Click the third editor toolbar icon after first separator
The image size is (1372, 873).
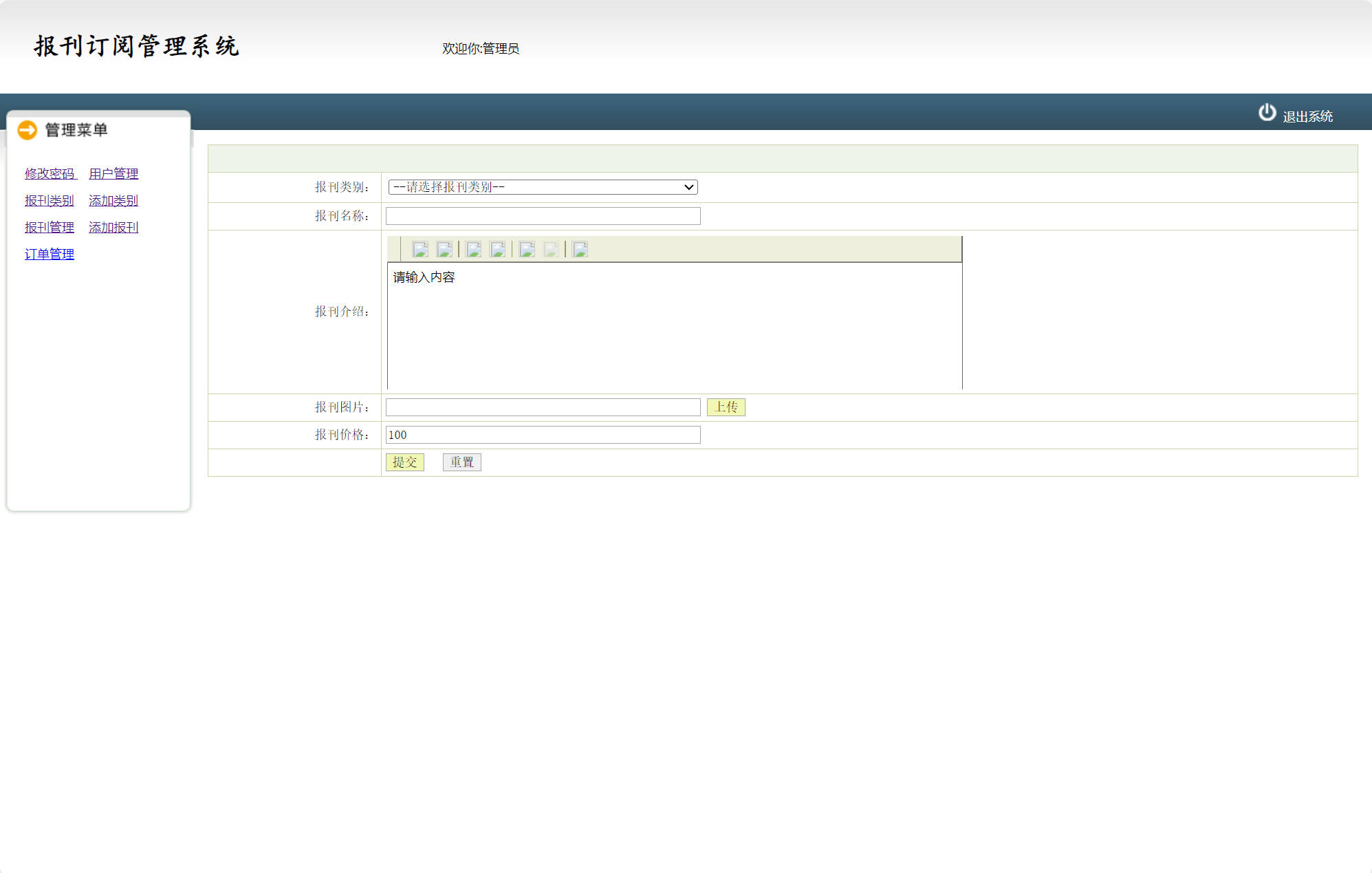coord(474,249)
